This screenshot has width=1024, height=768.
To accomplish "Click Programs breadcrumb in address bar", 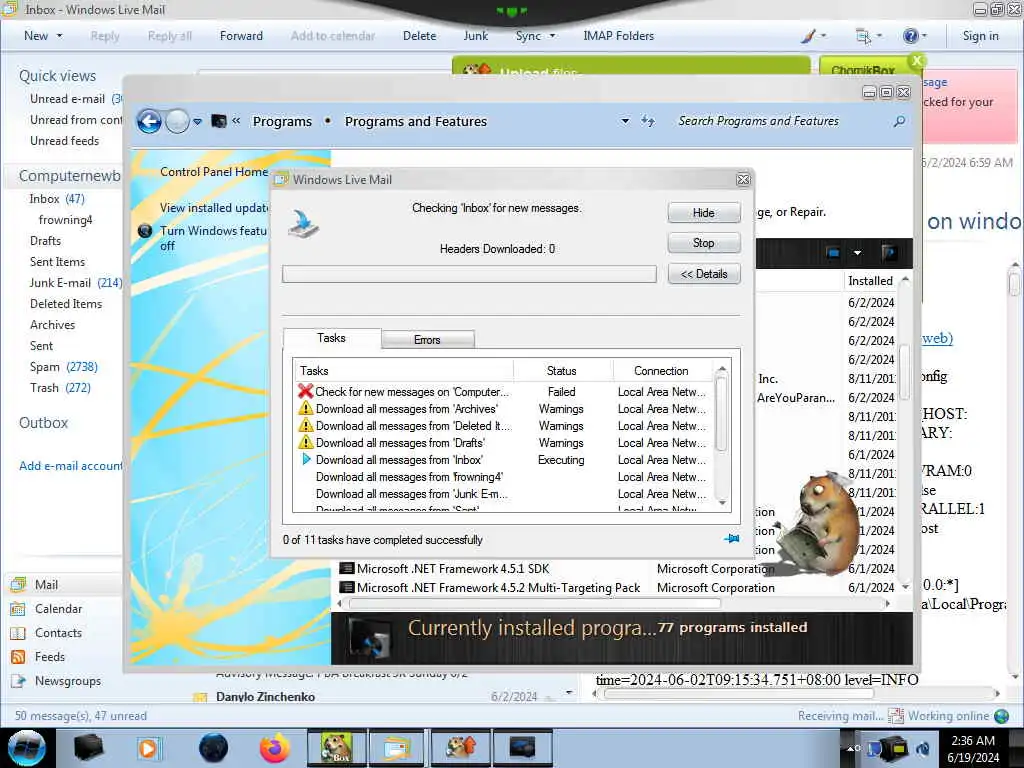I will coord(282,121).
